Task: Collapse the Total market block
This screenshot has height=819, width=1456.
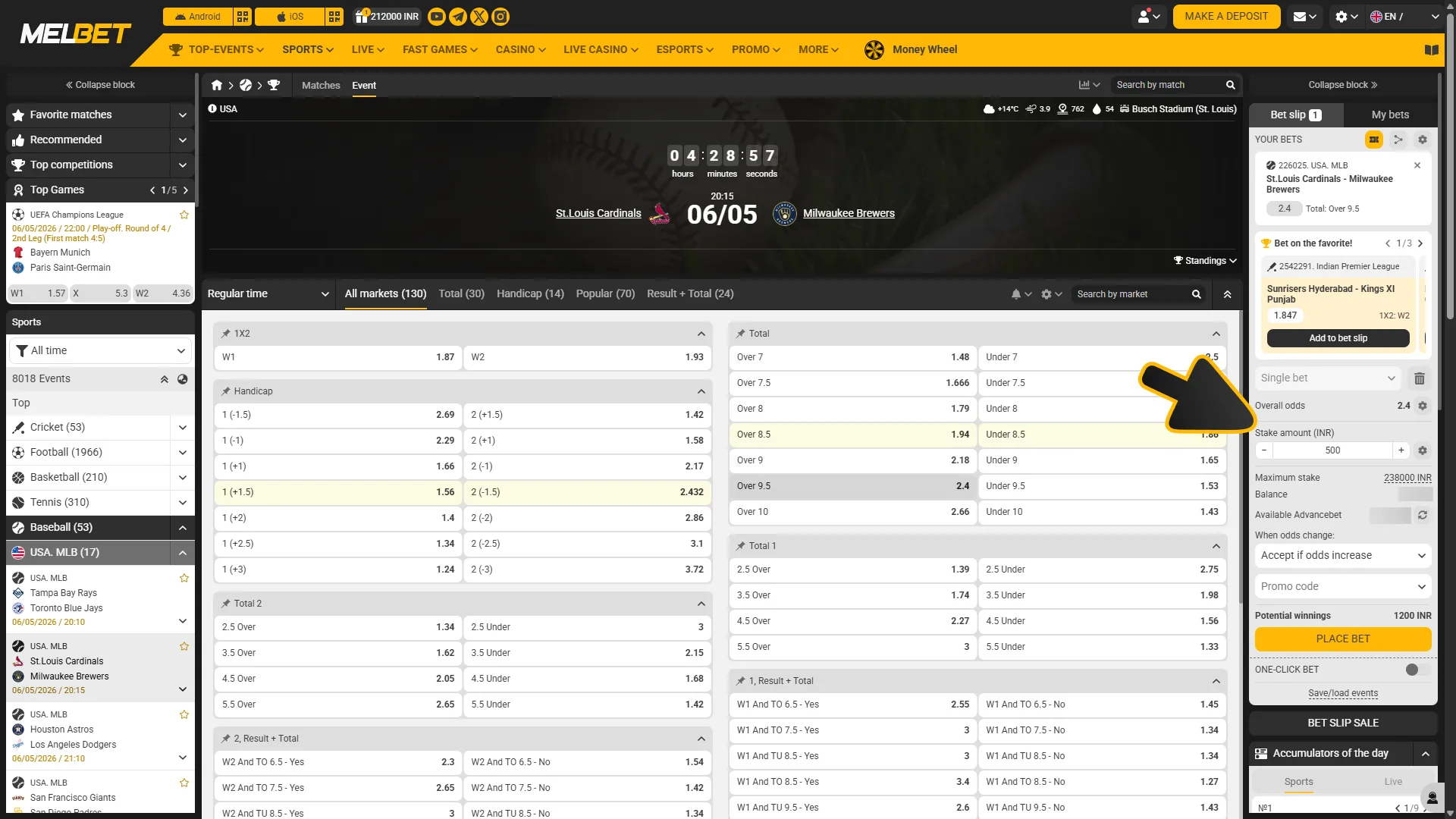Action: pos(1216,334)
